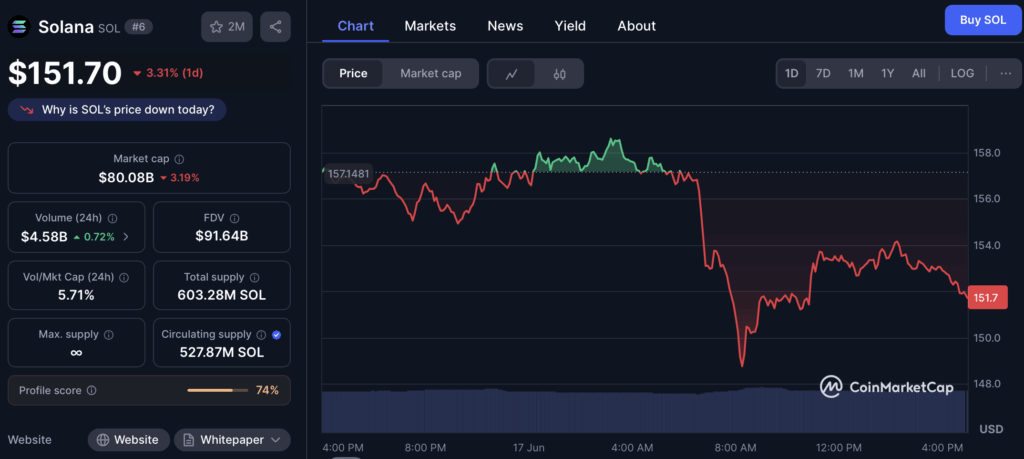The height and width of the screenshot is (459, 1024).
Task: Show Total supply info icon
Action: click(255, 277)
